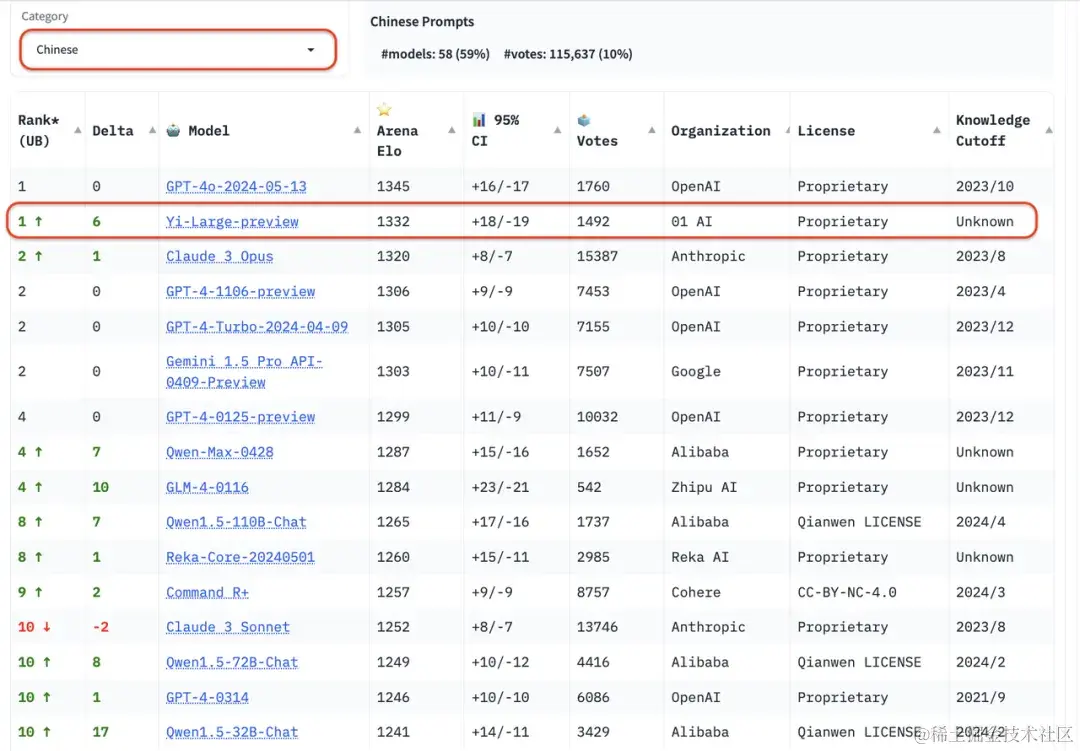Open the Yi-Large-preview model link
This screenshot has width=1080, height=751.
[x=232, y=222]
